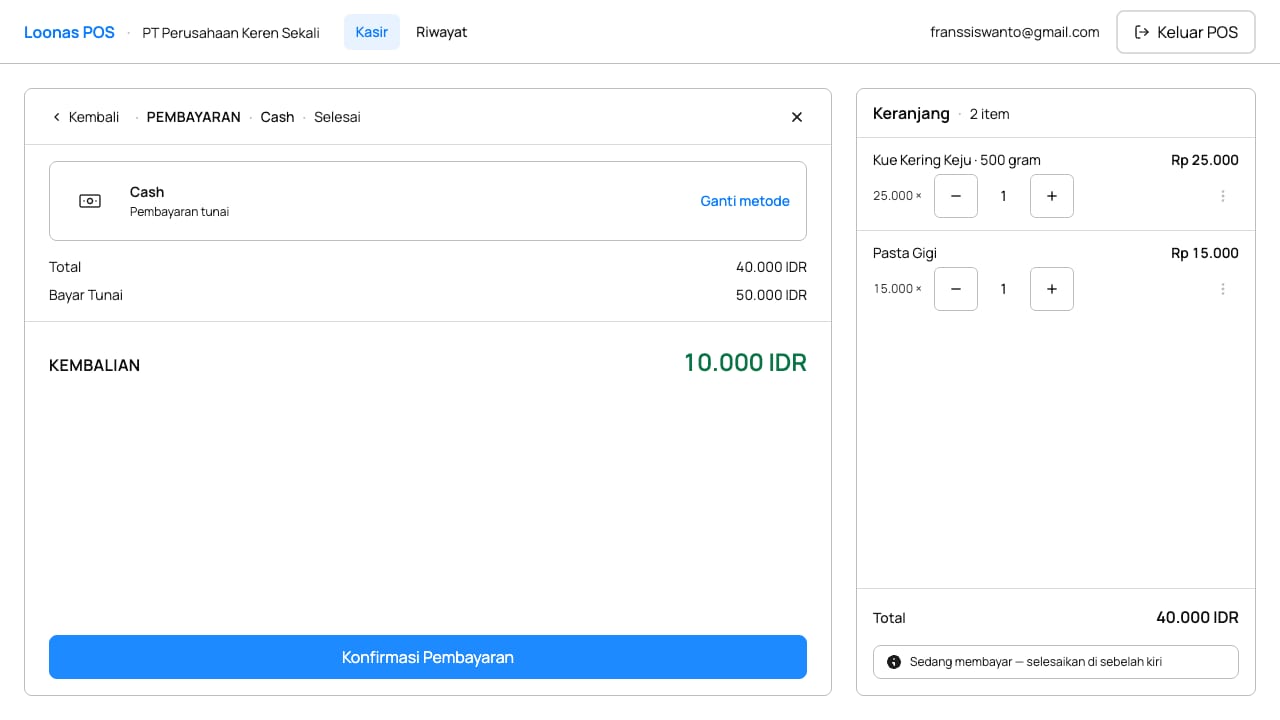
Task: Click the Bayar Tunai 50.000 IDR value
Action: click(771, 295)
